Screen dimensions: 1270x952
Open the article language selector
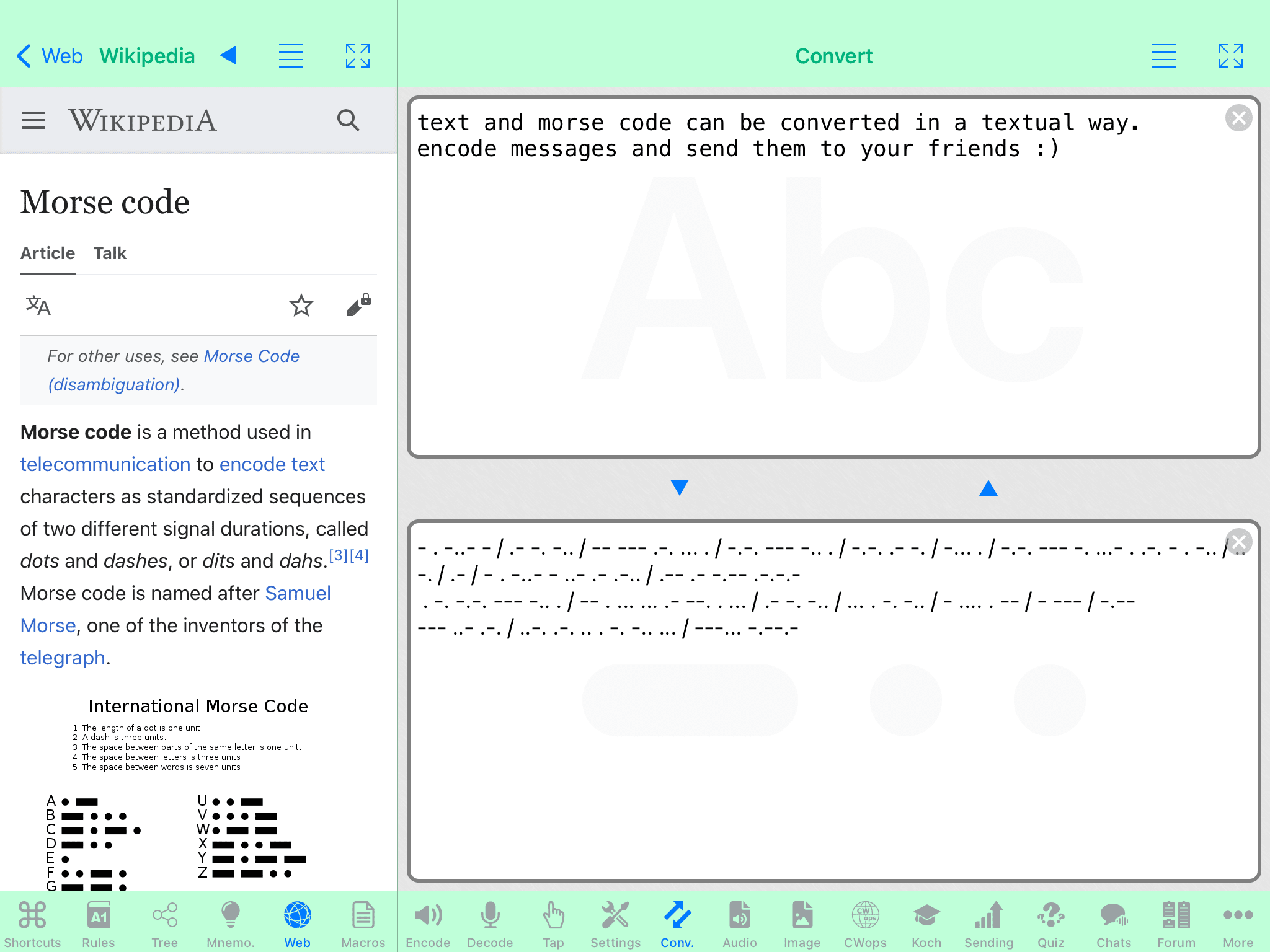38,305
